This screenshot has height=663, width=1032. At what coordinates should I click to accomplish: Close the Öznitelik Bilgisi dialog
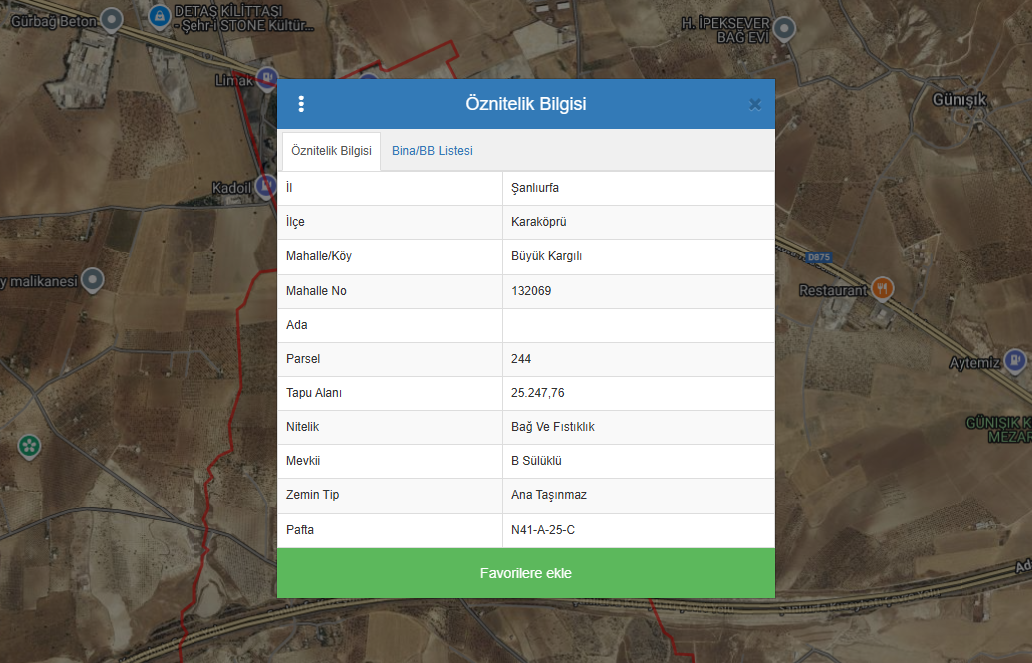[755, 104]
